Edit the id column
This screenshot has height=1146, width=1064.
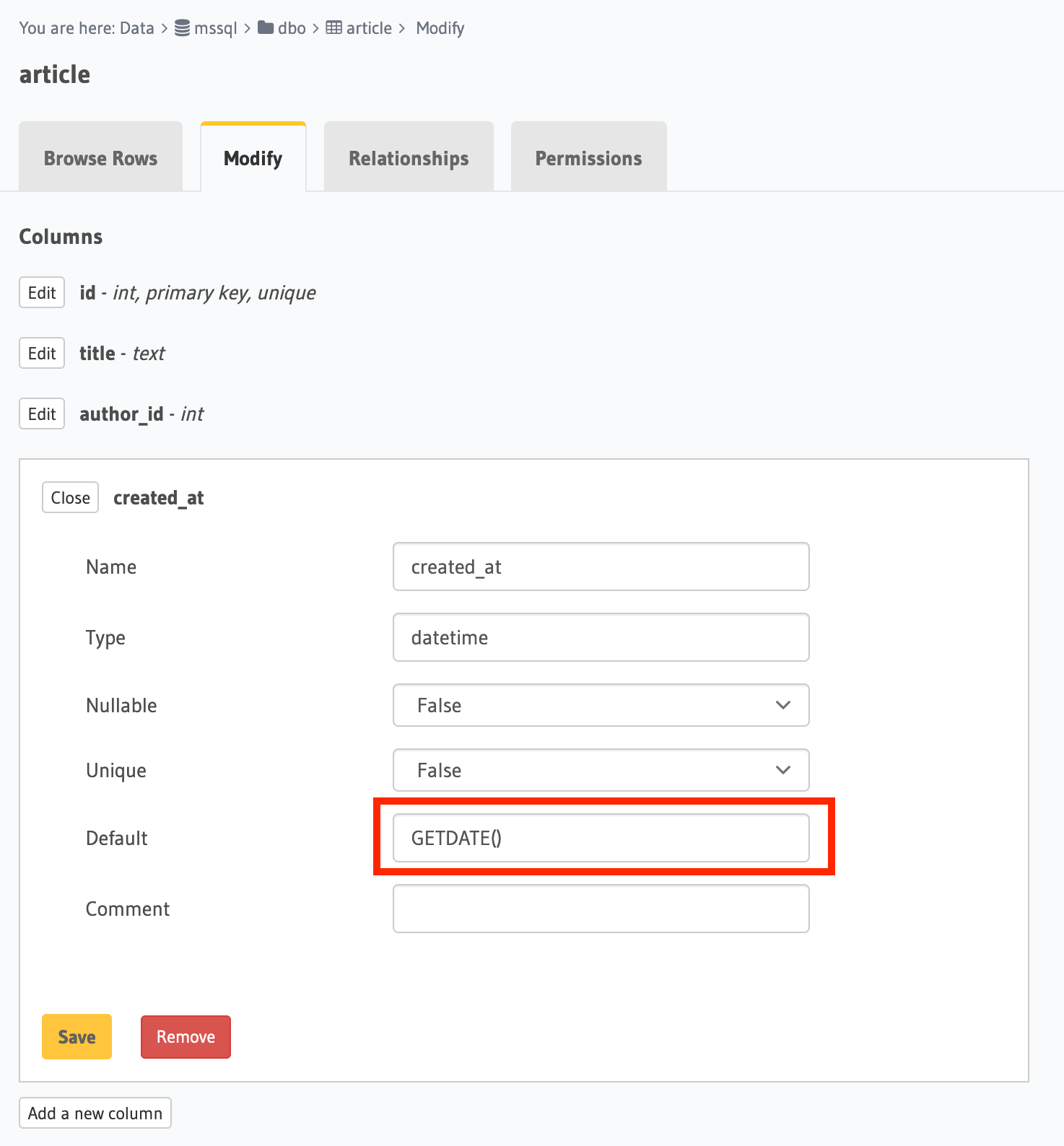[42, 292]
